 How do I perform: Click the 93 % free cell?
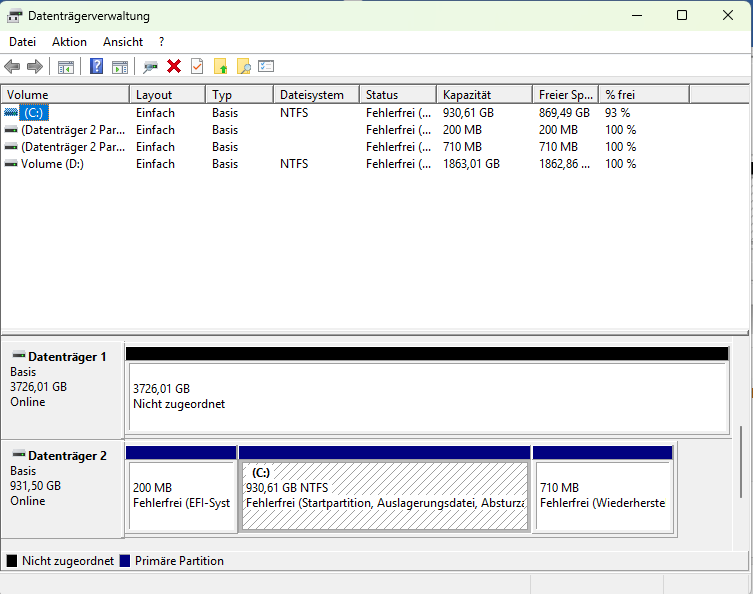pos(618,113)
